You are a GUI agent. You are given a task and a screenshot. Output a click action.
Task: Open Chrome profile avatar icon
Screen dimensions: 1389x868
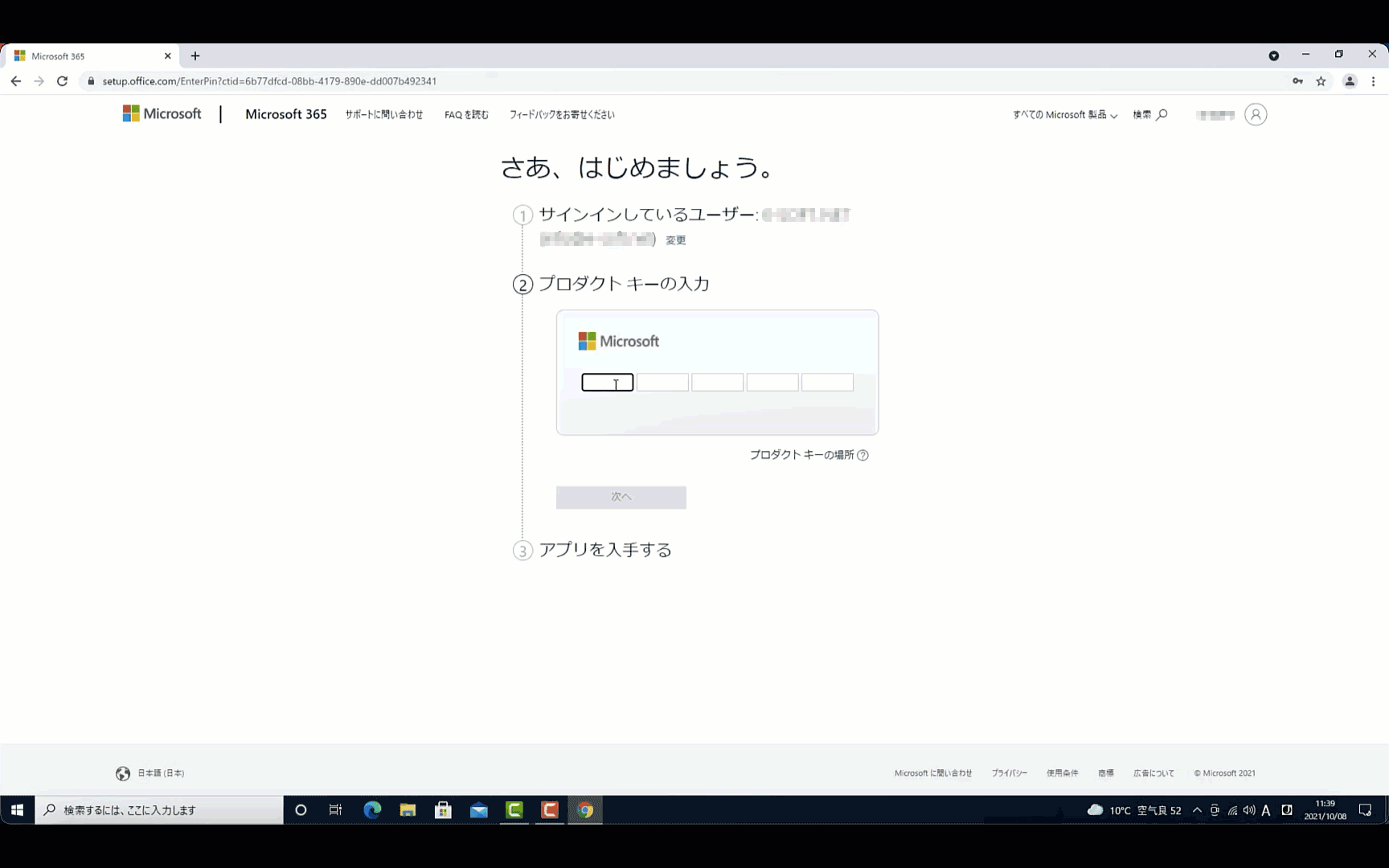1350,81
